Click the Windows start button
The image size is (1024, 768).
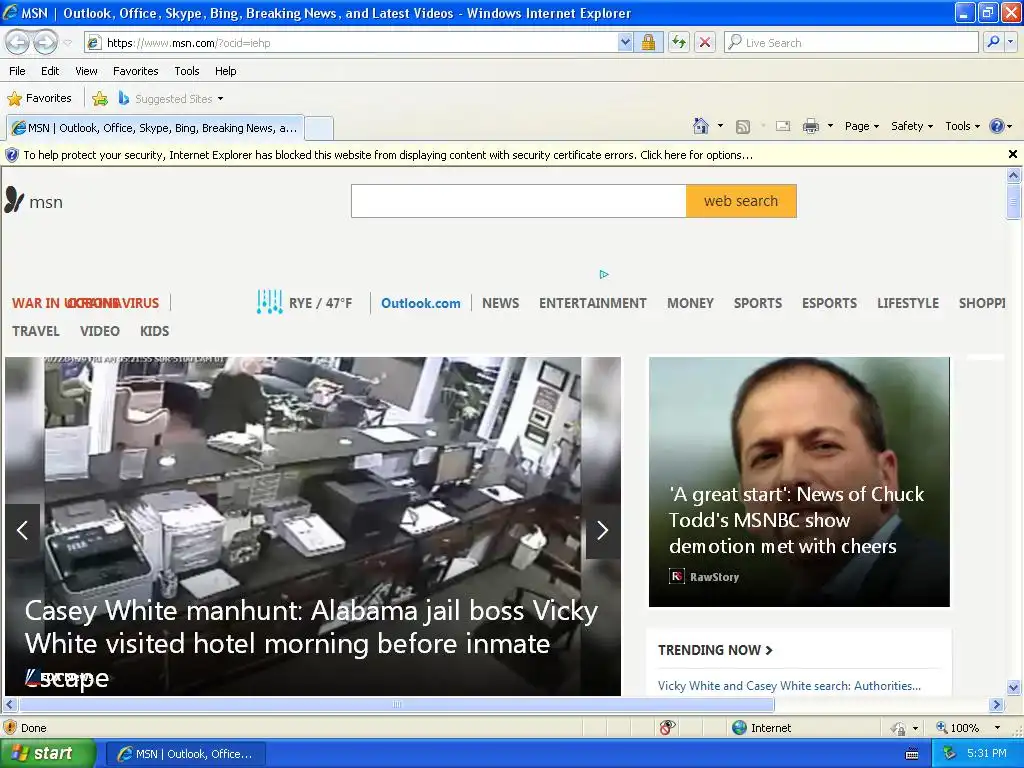point(48,754)
